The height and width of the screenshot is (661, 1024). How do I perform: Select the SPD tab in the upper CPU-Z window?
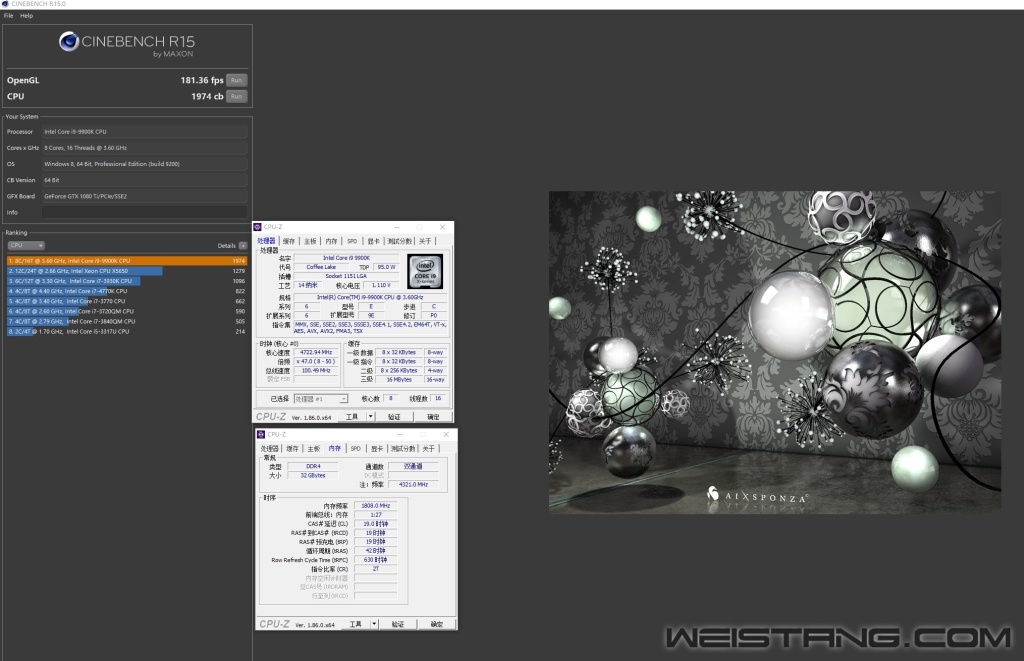click(x=352, y=241)
